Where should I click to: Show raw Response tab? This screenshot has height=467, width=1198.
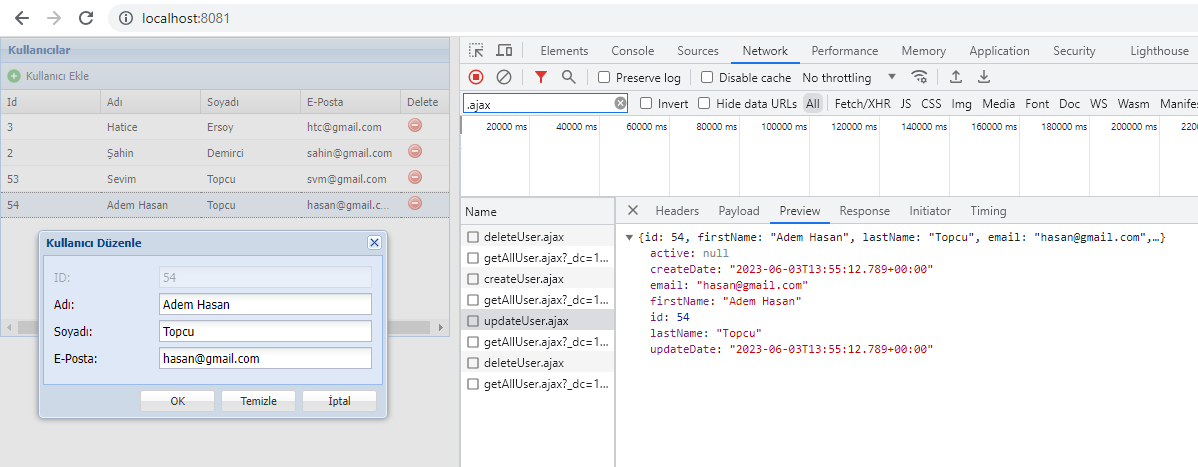click(865, 210)
